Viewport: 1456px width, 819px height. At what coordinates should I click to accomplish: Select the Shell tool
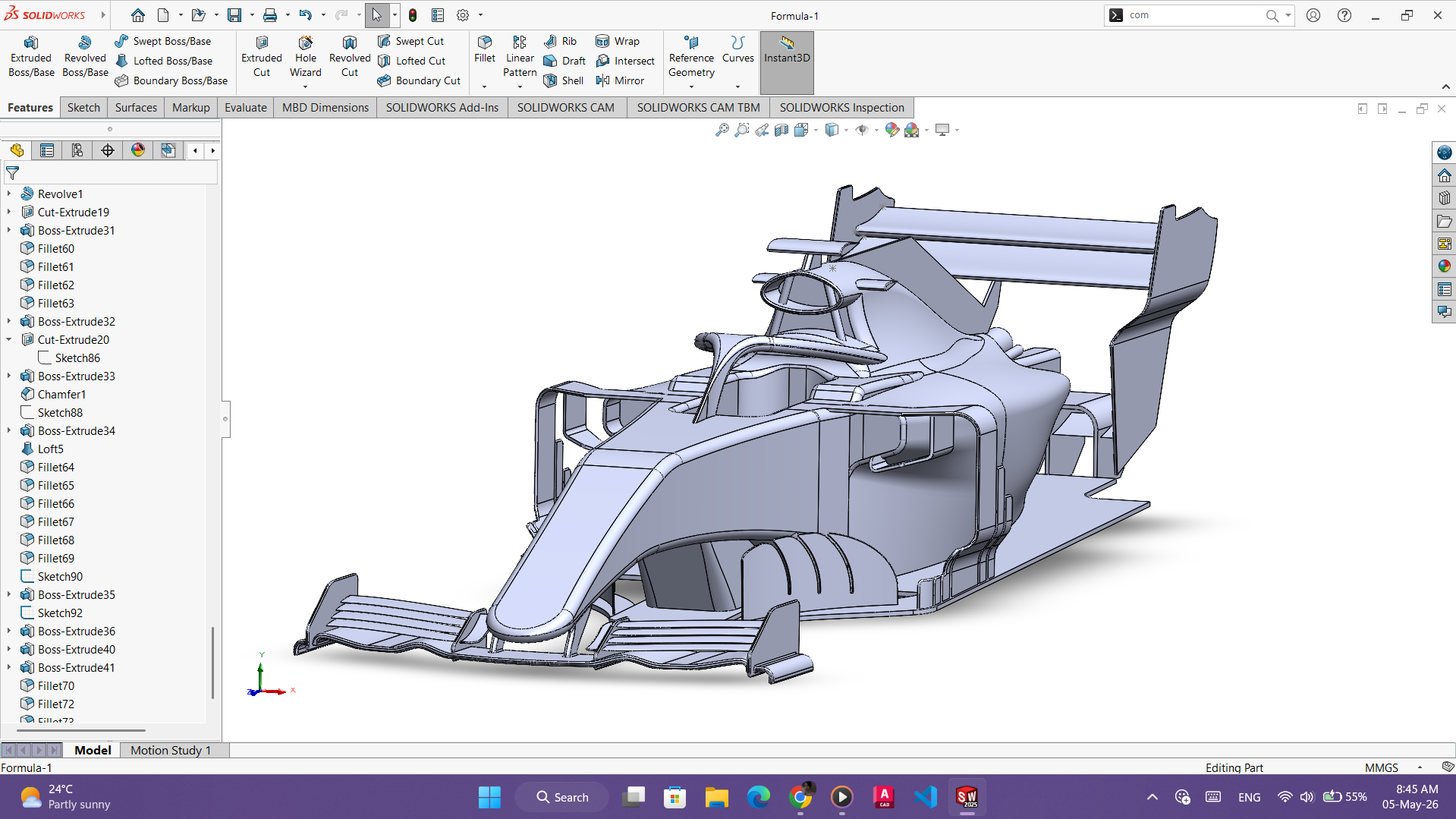[564, 80]
